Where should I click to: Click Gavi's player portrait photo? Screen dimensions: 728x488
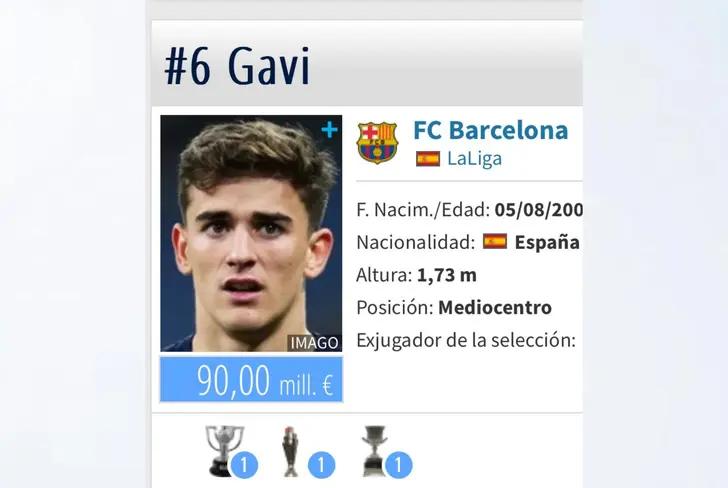tap(251, 233)
